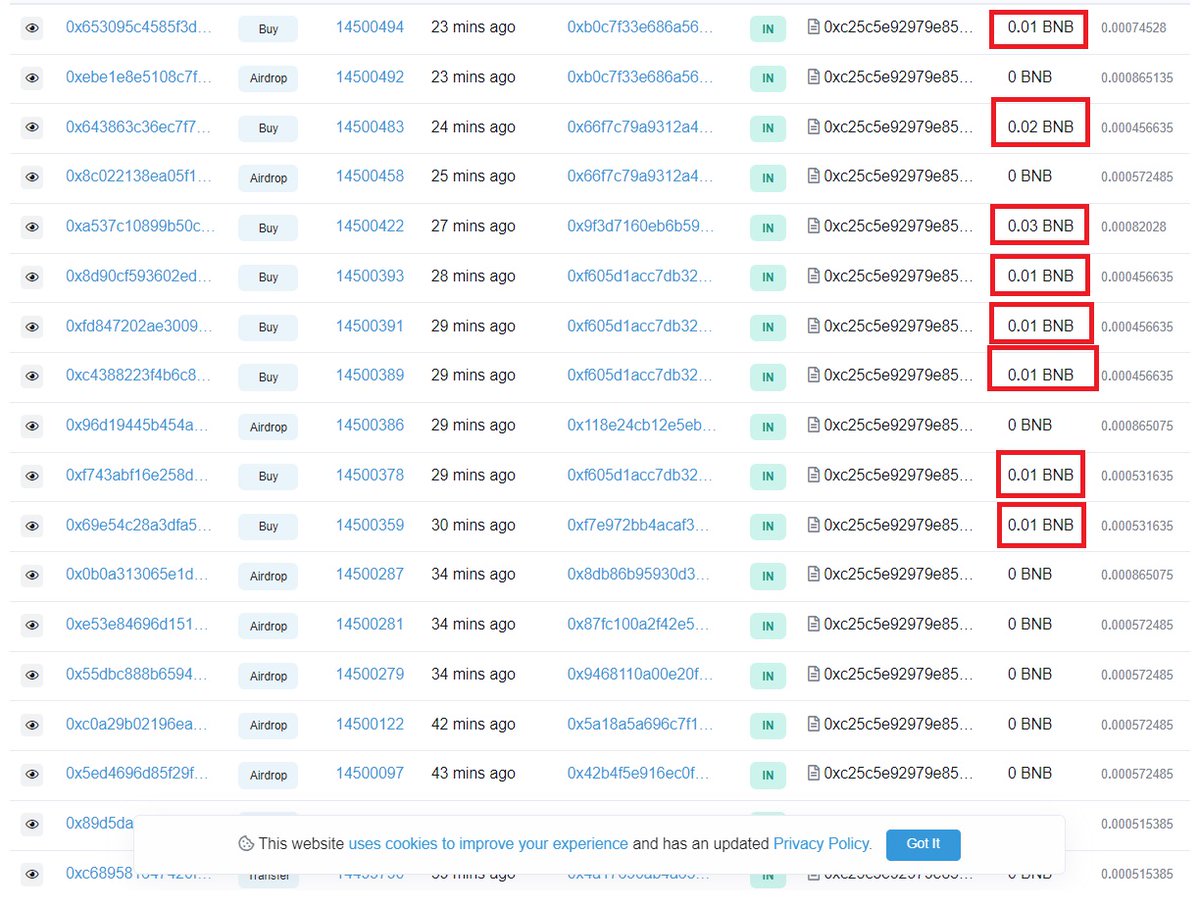
Task: Open eye preview for 0x96d19445b454a transaction
Action: [32, 426]
